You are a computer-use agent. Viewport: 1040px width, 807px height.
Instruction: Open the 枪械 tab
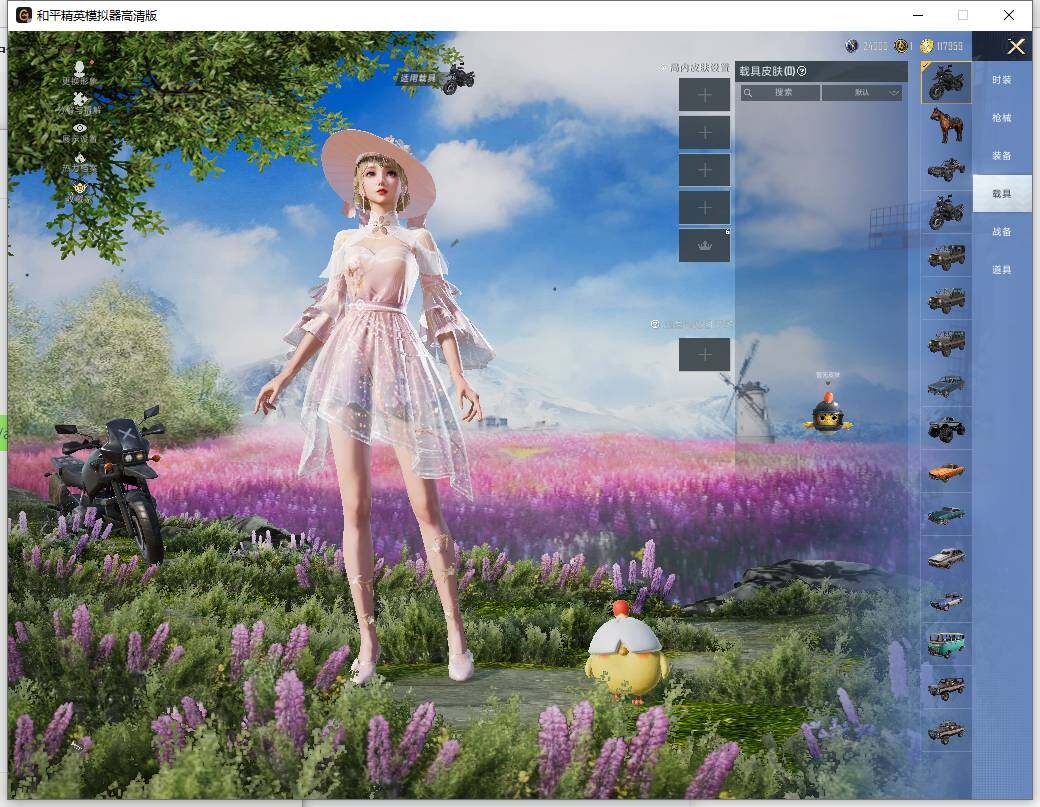coord(1001,118)
